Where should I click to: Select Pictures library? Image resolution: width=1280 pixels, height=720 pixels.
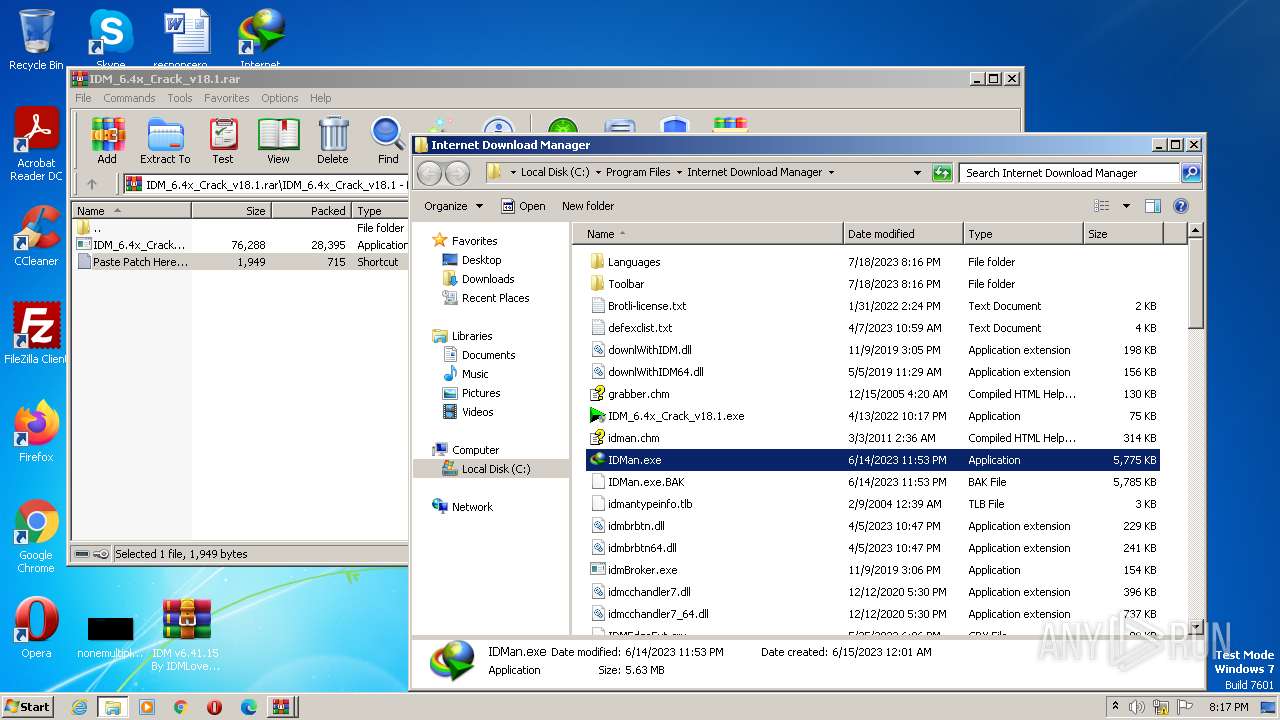pyautogui.click(x=471, y=393)
